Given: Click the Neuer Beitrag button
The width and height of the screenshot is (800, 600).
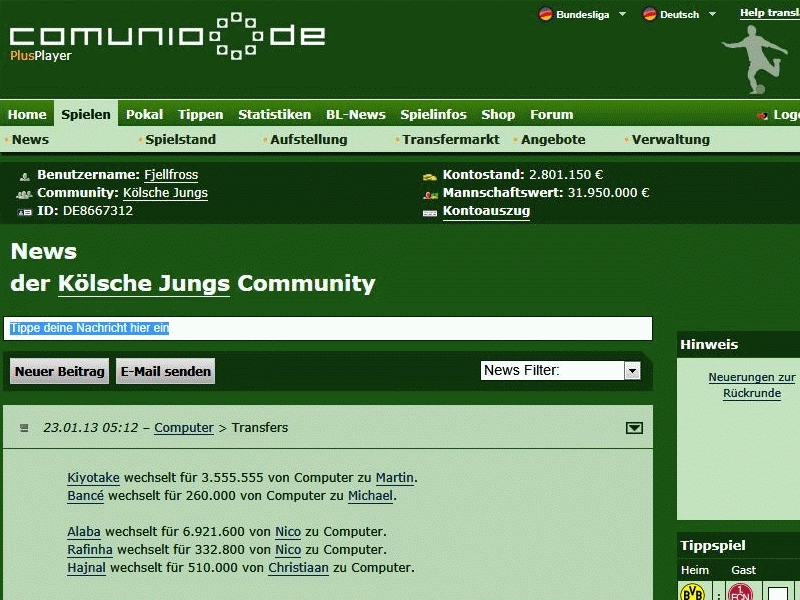Looking at the screenshot, I should click(x=59, y=371).
